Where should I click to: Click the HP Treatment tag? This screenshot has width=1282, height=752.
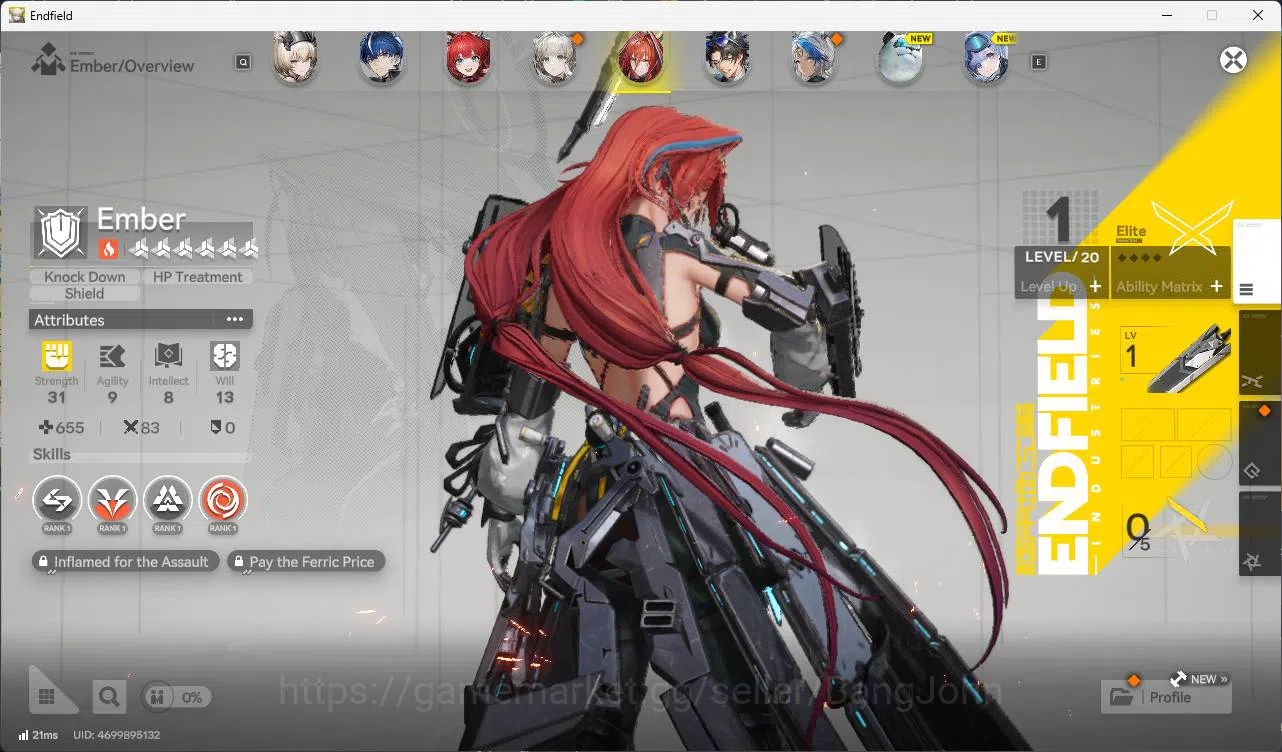click(198, 277)
